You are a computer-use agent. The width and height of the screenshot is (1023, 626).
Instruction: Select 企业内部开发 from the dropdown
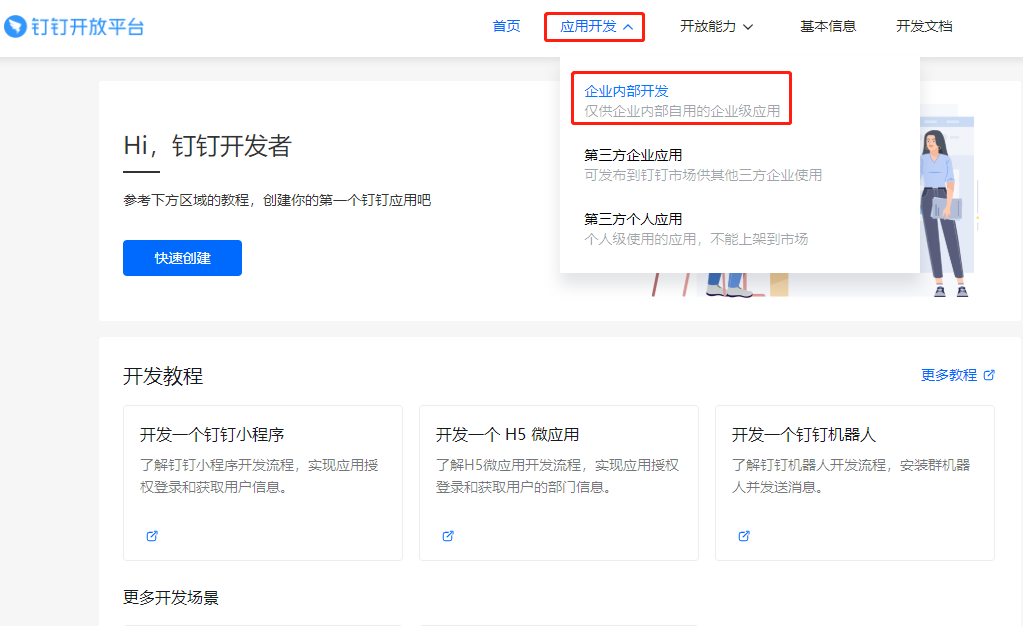pyautogui.click(x=626, y=91)
